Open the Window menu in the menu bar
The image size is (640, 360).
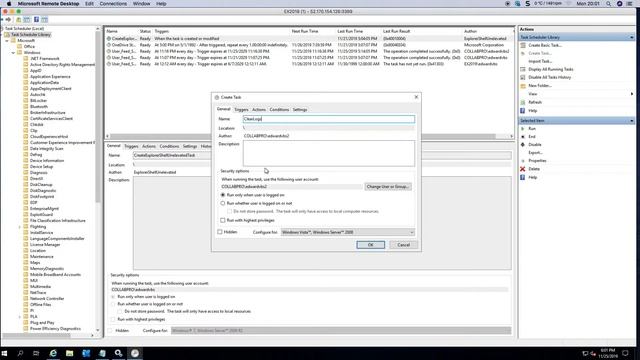pyautogui.click(x=142, y=4)
